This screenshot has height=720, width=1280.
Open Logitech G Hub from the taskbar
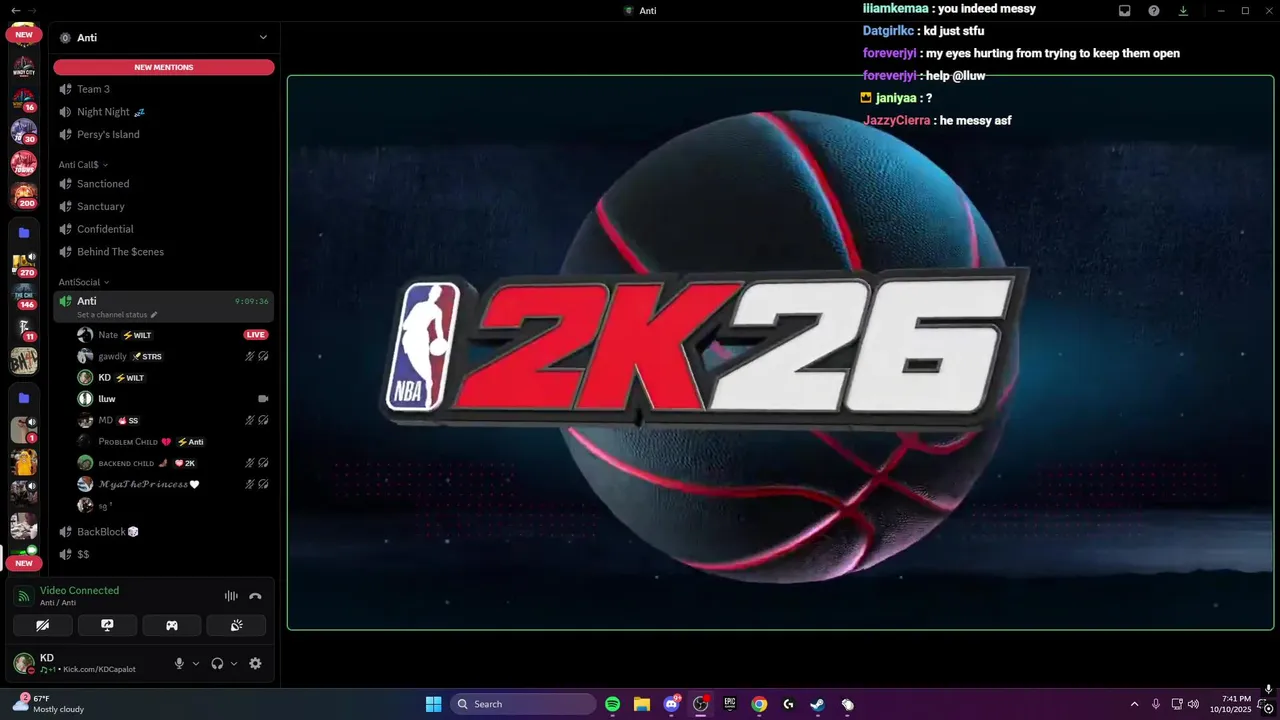(788, 704)
